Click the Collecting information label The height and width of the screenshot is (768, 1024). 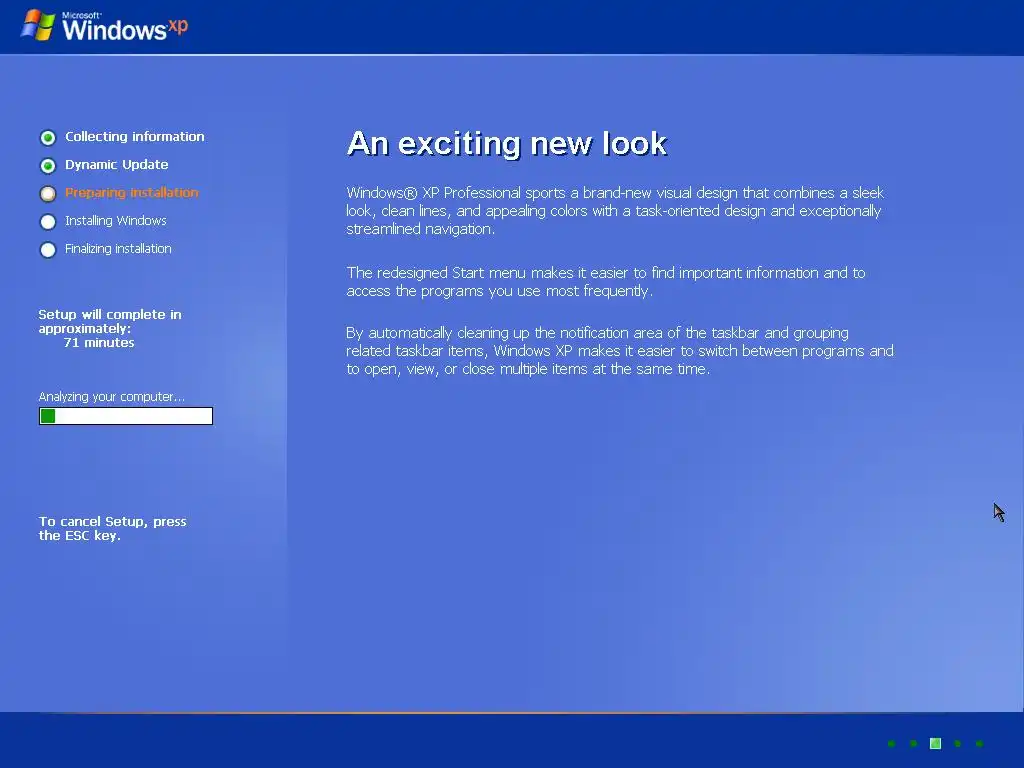point(135,136)
